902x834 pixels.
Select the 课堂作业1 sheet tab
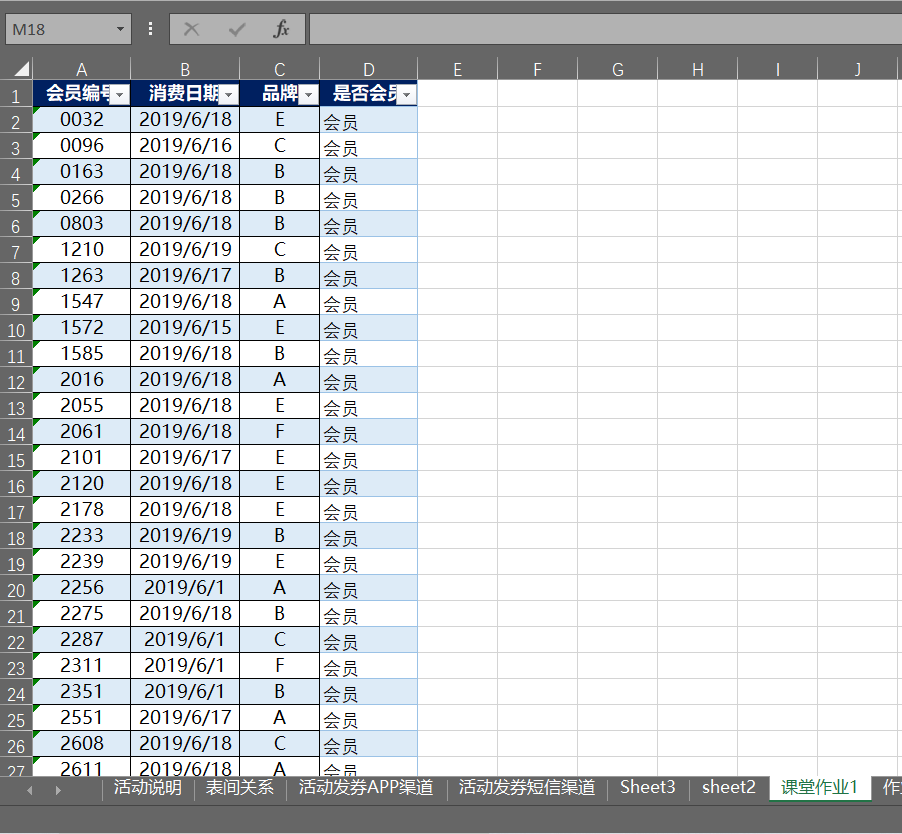click(x=819, y=787)
